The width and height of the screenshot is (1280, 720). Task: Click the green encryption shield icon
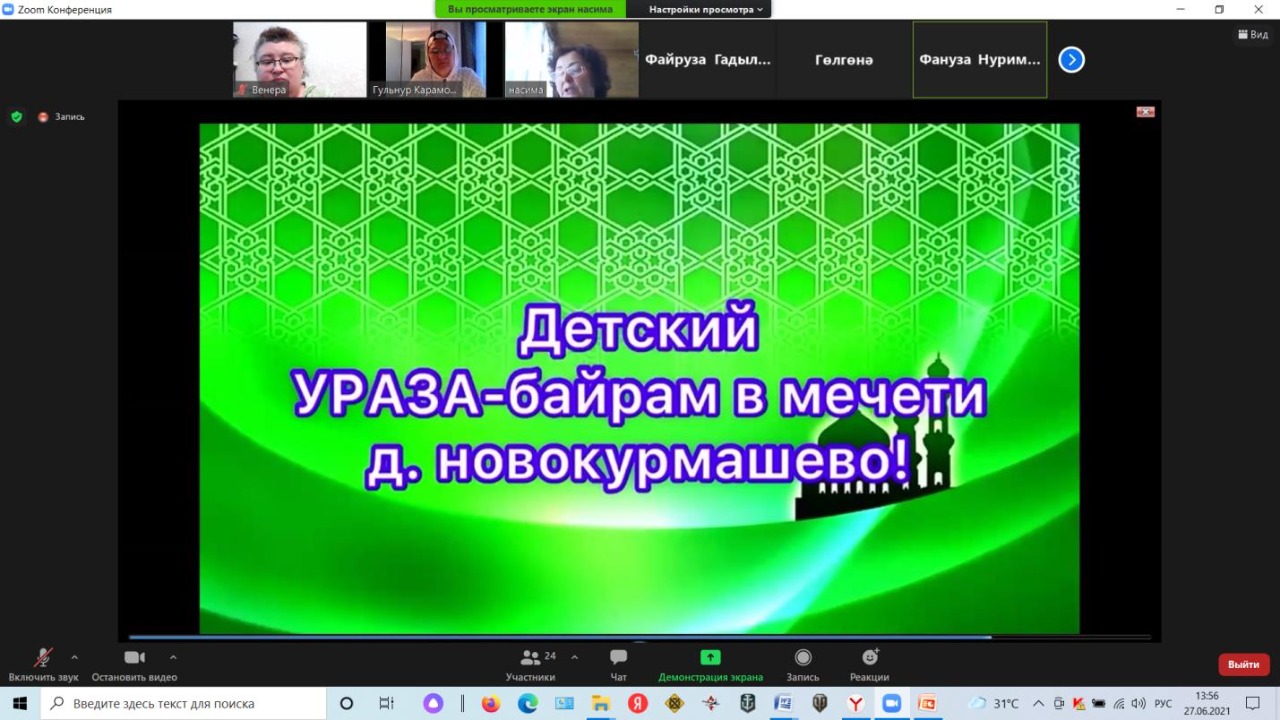pyautogui.click(x=16, y=116)
